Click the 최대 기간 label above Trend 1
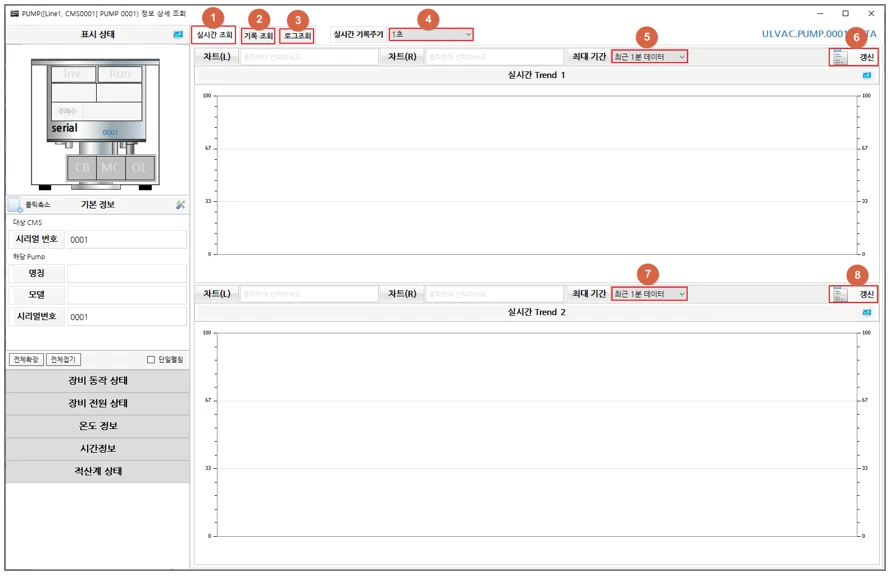The height and width of the screenshot is (576, 892). coord(589,57)
